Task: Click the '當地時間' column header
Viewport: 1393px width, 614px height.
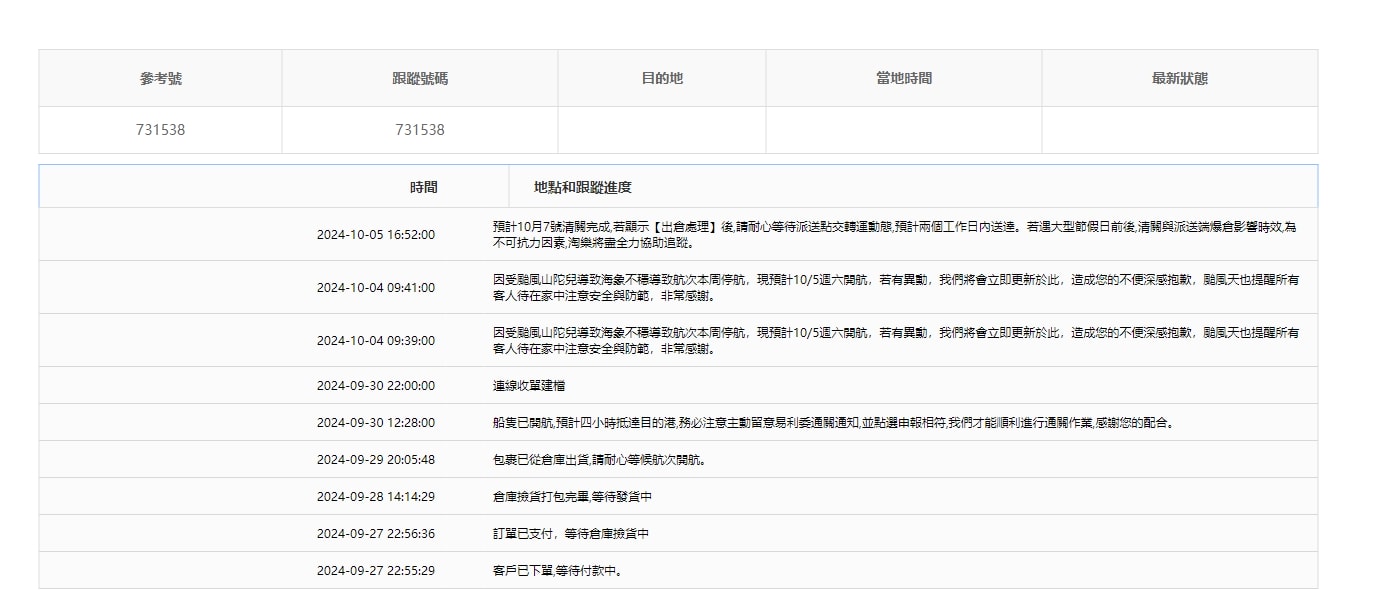Action: pos(904,78)
